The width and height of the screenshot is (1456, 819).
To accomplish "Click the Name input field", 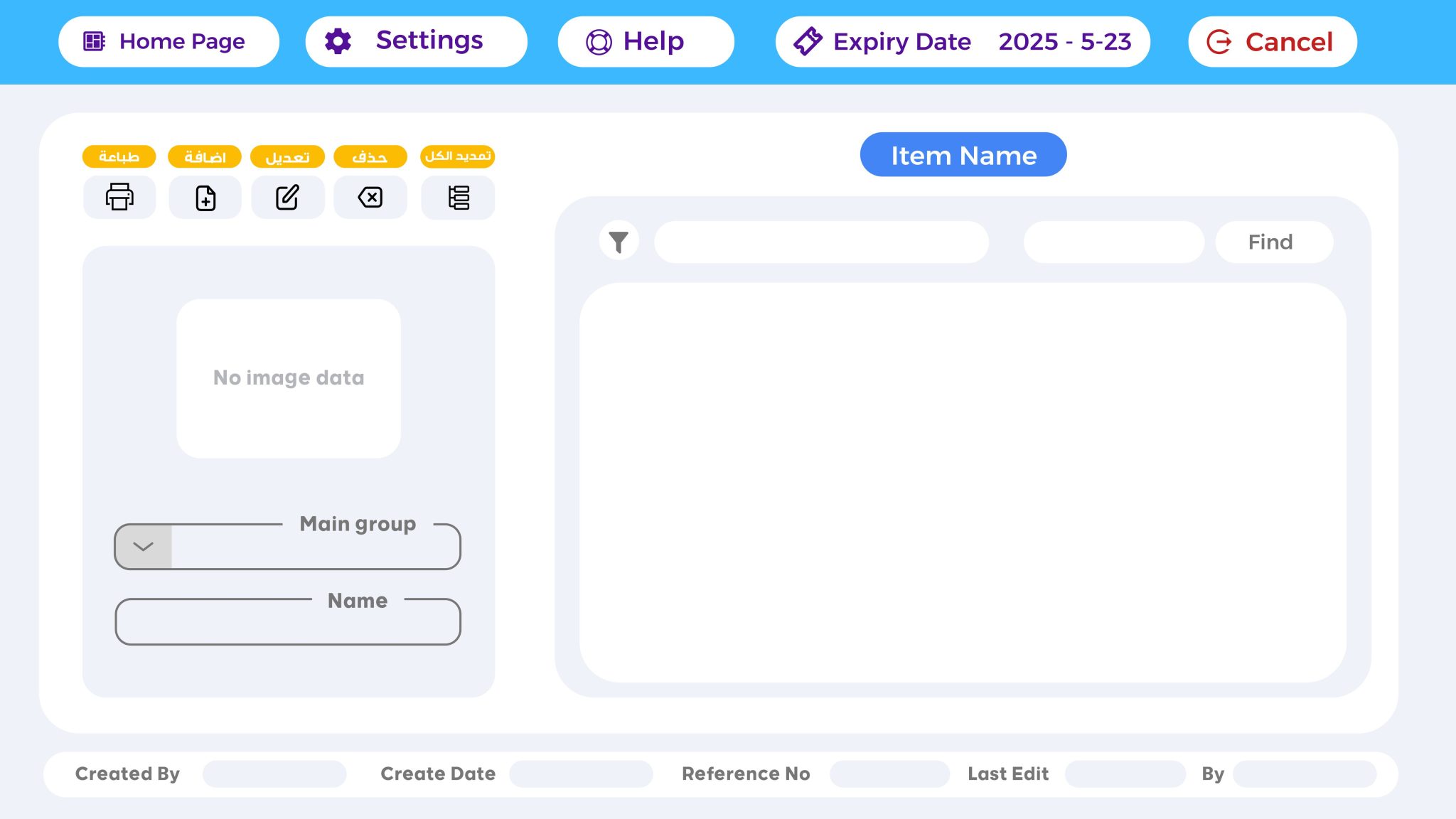I will tap(288, 621).
